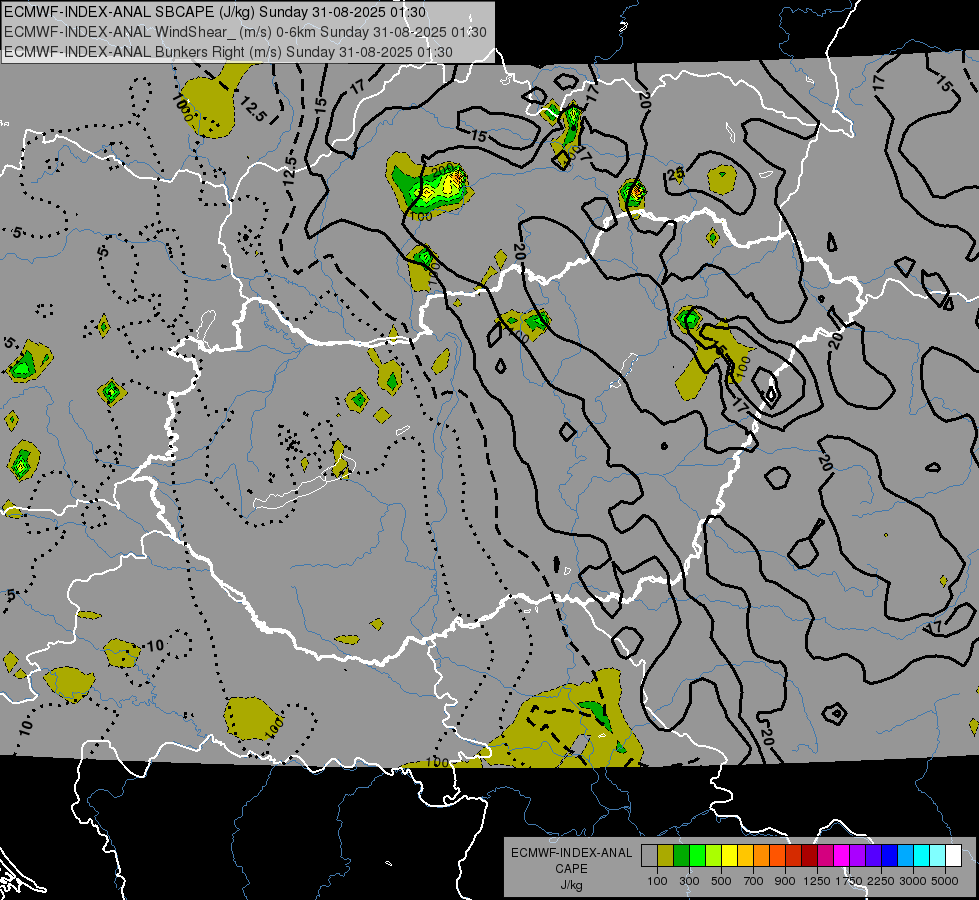Viewport: 979px width, 900px height.
Task: Click the WindShear 0-6km title line
Action: 245,32
